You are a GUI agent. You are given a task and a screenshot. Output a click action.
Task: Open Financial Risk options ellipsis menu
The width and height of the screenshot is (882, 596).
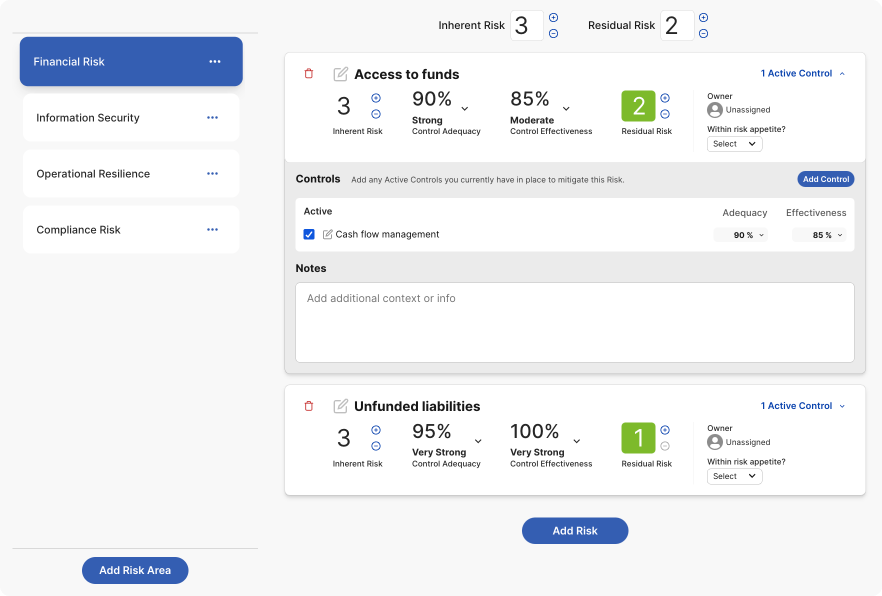coord(215,62)
